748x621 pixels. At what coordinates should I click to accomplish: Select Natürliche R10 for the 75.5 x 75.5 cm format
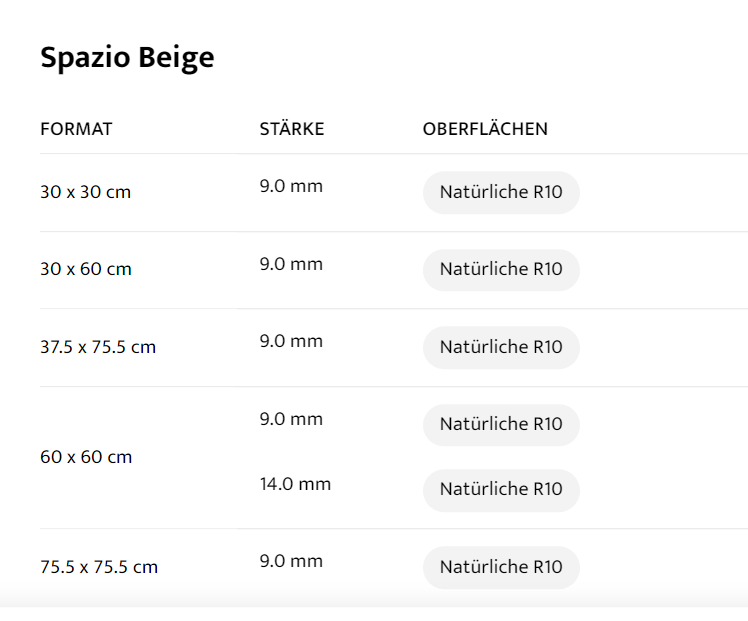[x=501, y=567]
